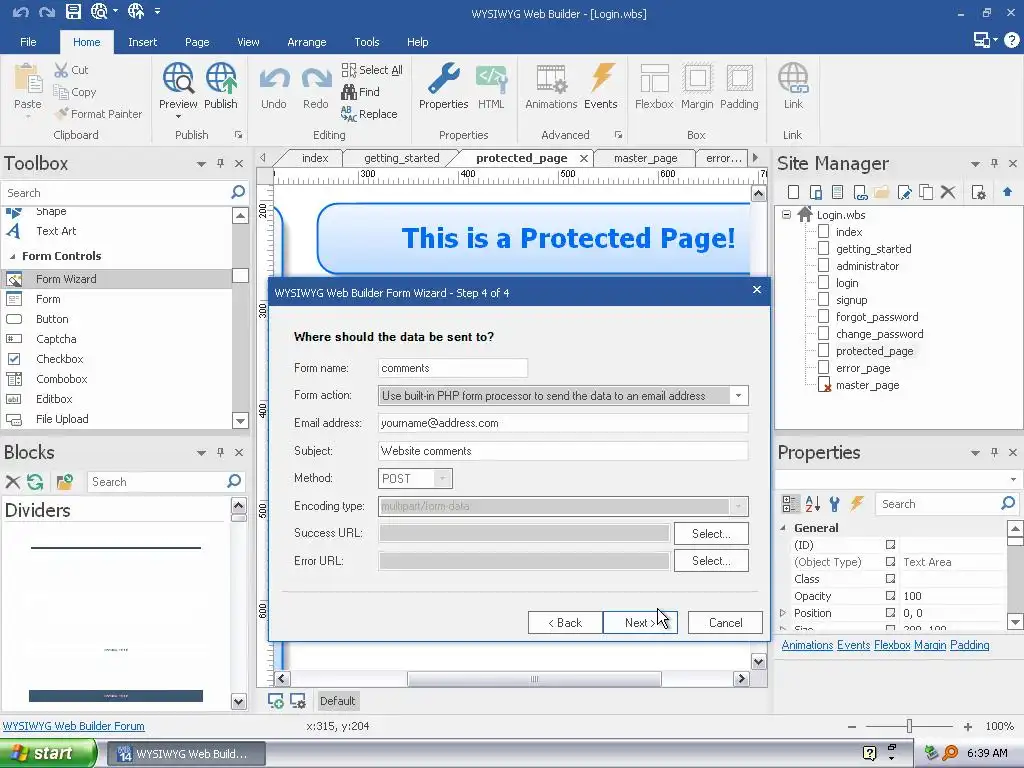The height and width of the screenshot is (768, 1024).
Task: Click the Windows start button
Action: point(48,753)
